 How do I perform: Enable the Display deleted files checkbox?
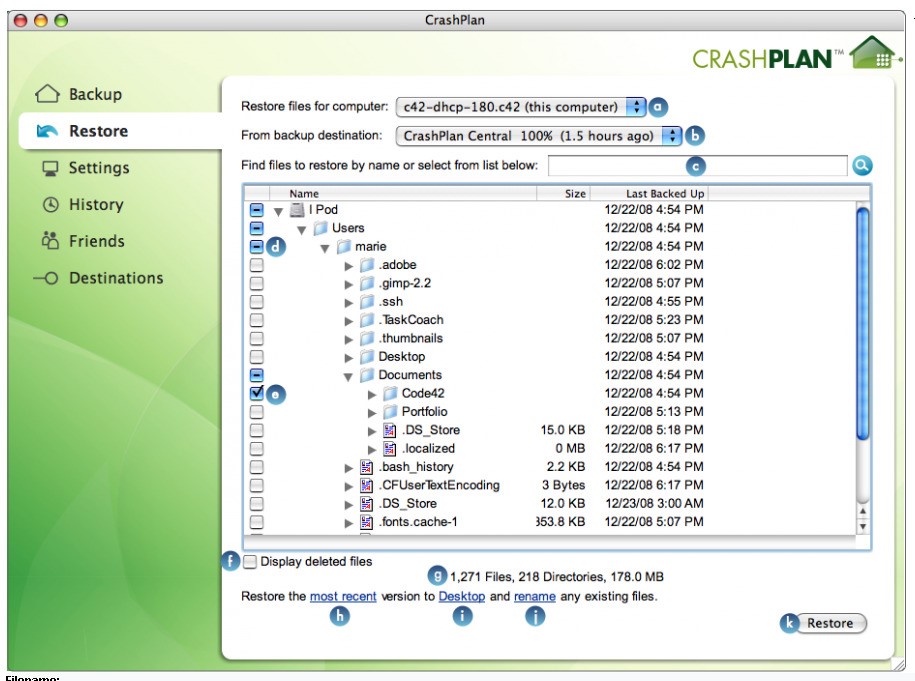250,562
